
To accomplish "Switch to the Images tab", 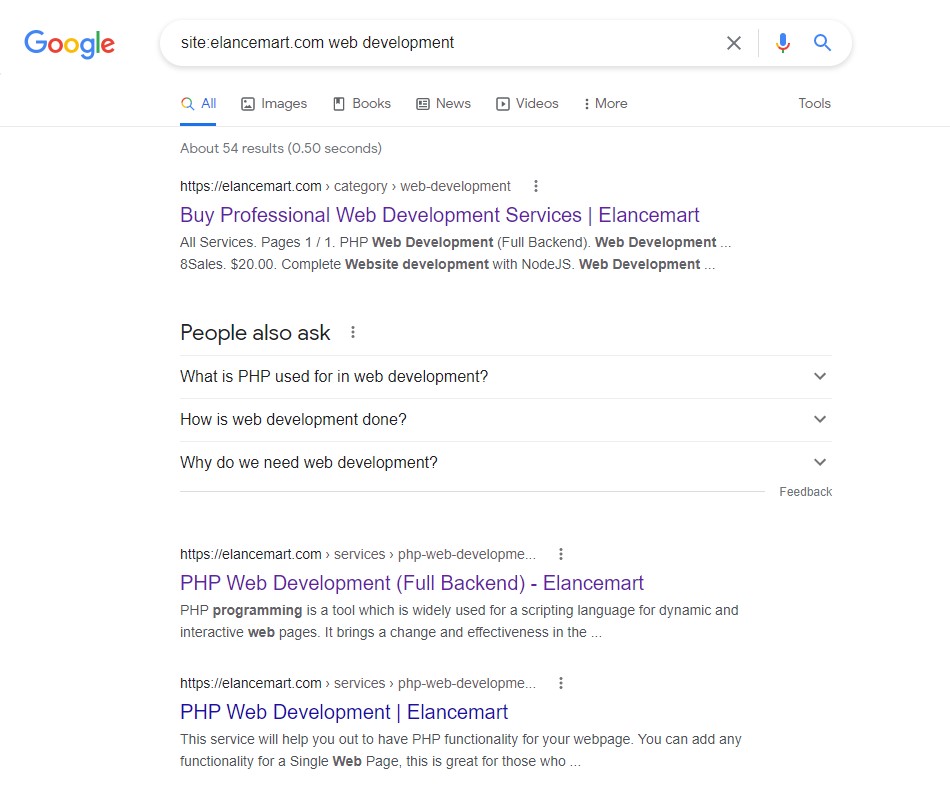I will coord(274,104).
